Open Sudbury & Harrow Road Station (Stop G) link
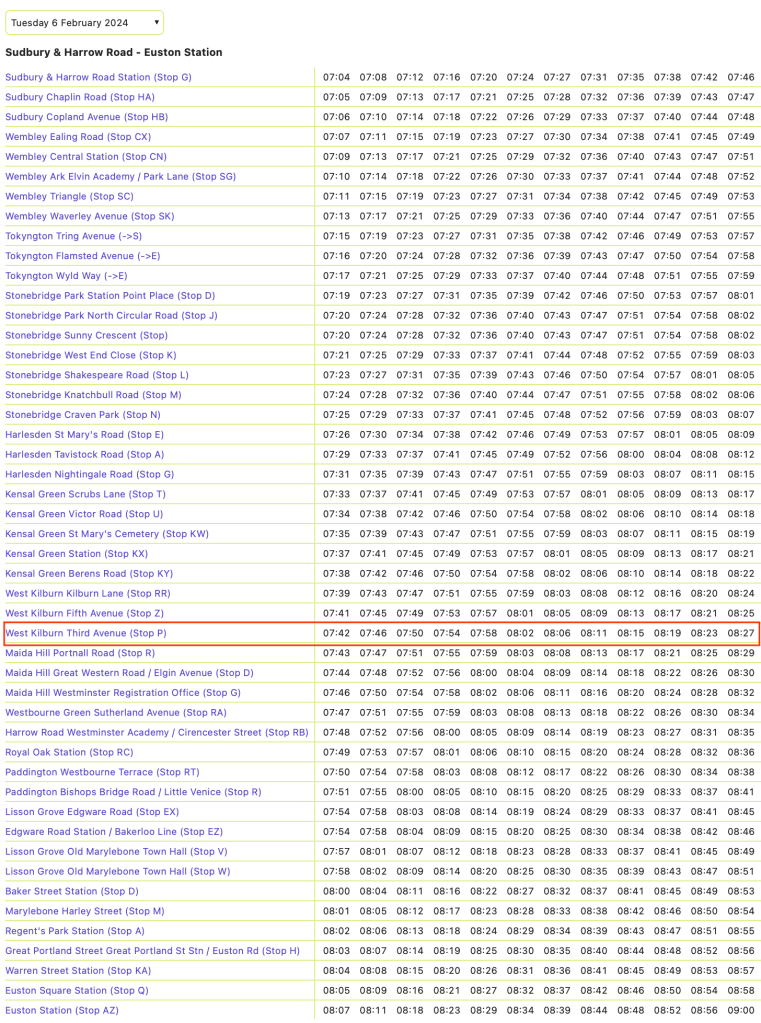761x1023 pixels. point(98,77)
